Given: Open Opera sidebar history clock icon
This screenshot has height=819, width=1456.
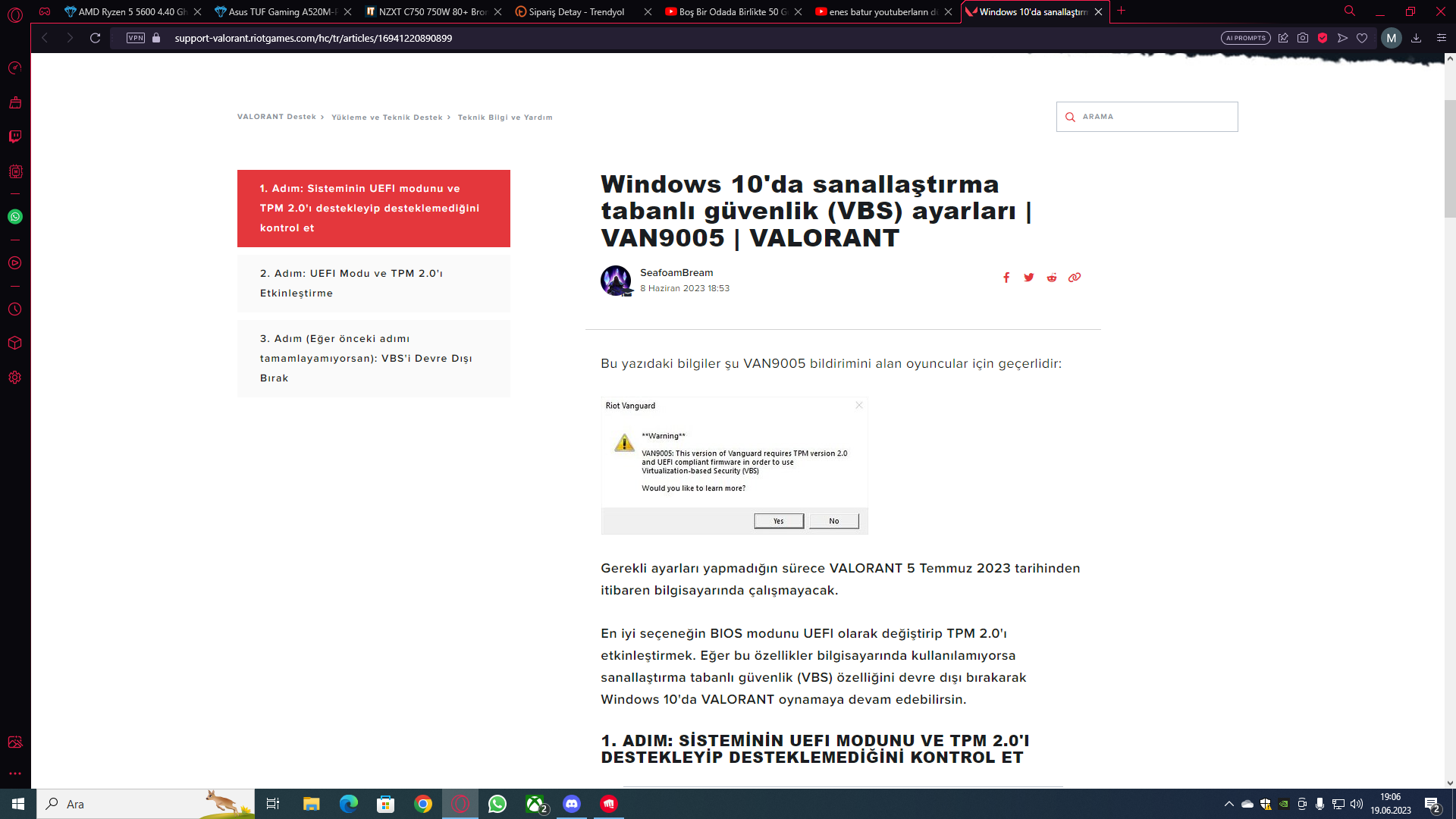Looking at the screenshot, I should pyautogui.click(x=15, y=309).
